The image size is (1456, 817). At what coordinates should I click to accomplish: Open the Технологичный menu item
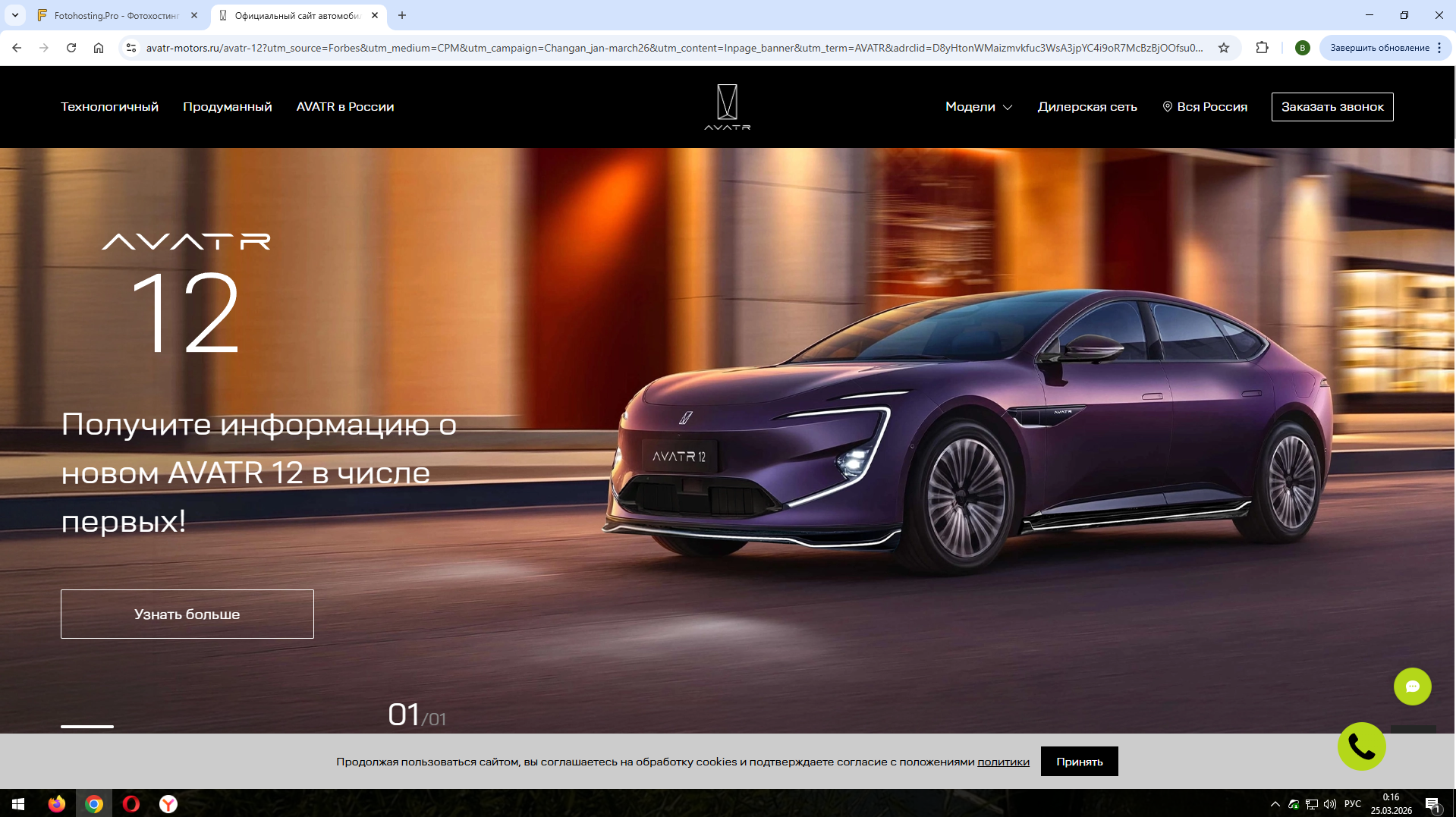point(109,107)
